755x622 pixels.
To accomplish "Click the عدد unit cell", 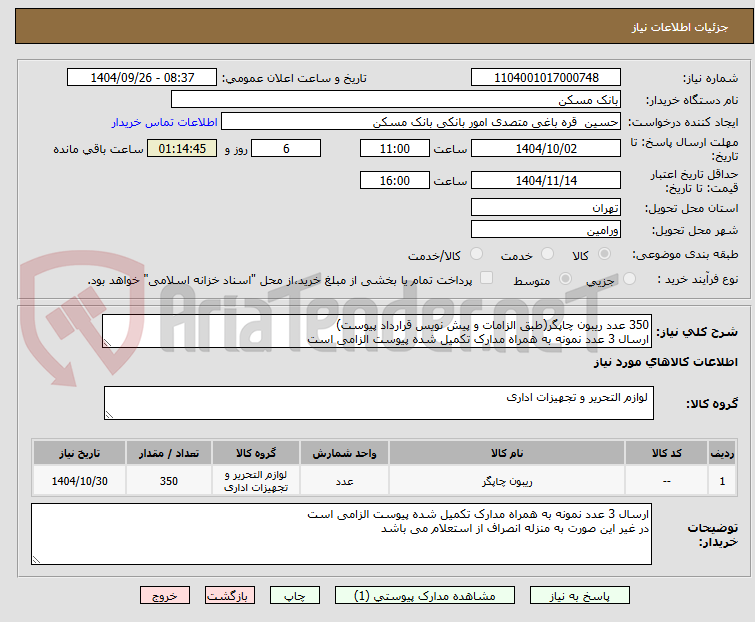I will (x=344, y=481).
